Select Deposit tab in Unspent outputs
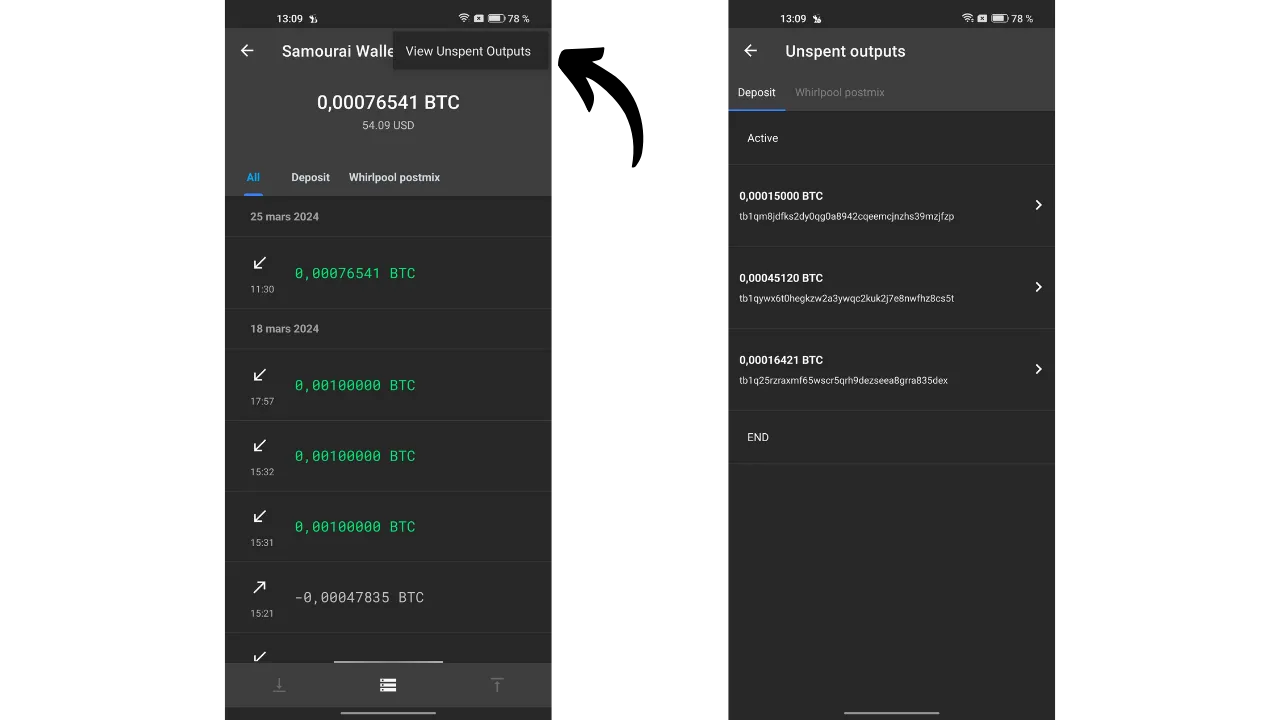This screenshot has width=1280, height=720. pos(756,92)
